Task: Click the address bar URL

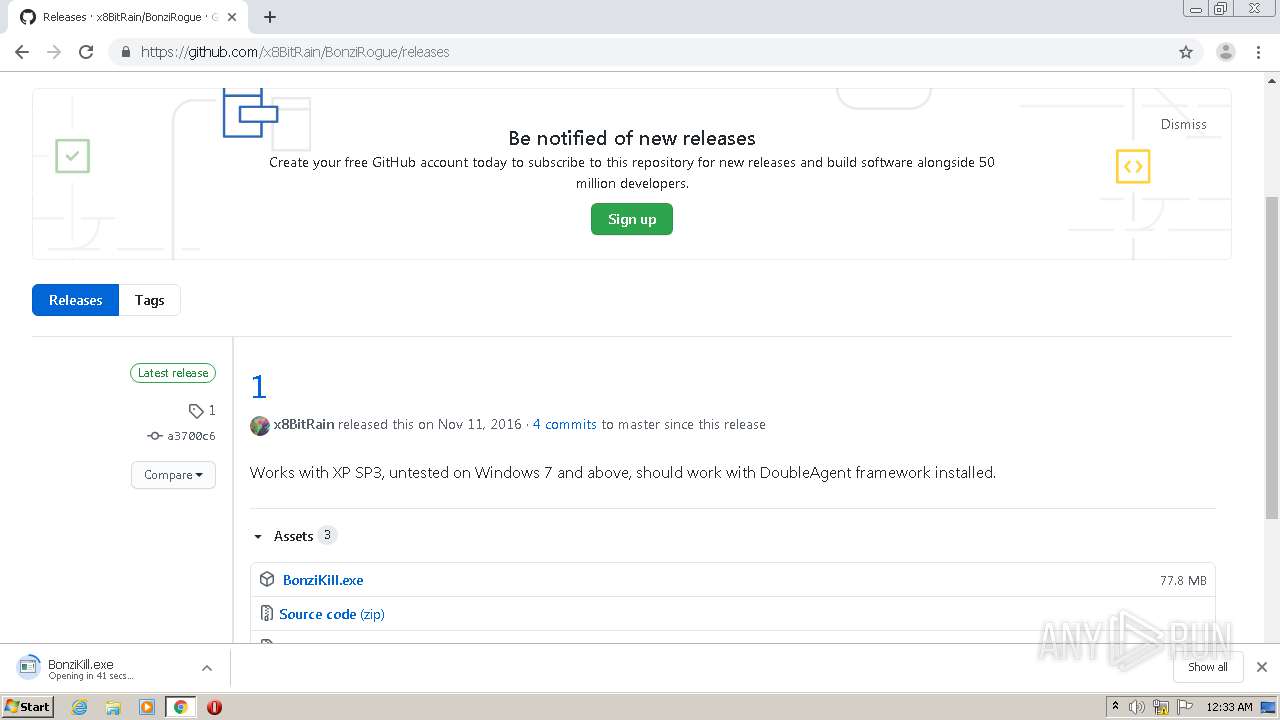Action: (295, 52)
